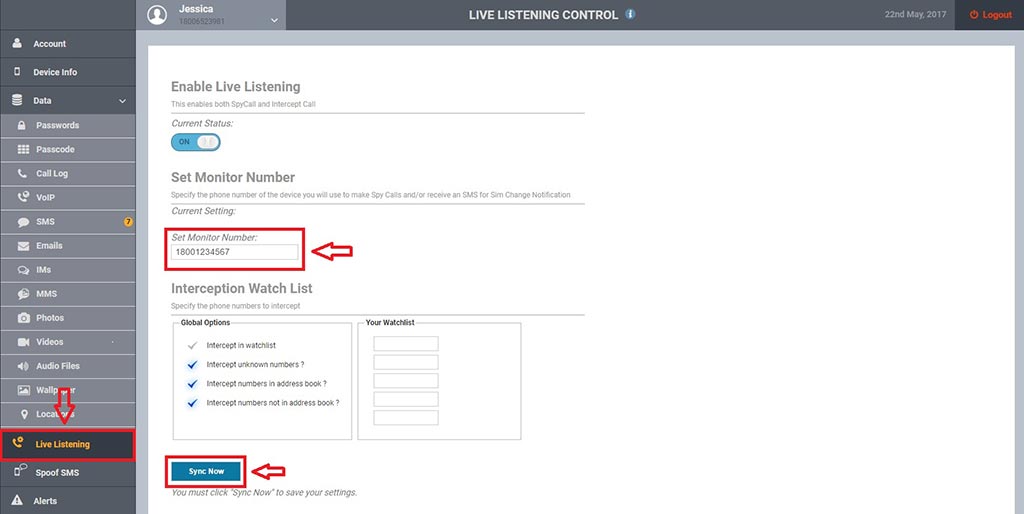Open the SMS sidebar item
Image resolution: width=1024 pixels, height=514 pixels.
pos(45,222)
